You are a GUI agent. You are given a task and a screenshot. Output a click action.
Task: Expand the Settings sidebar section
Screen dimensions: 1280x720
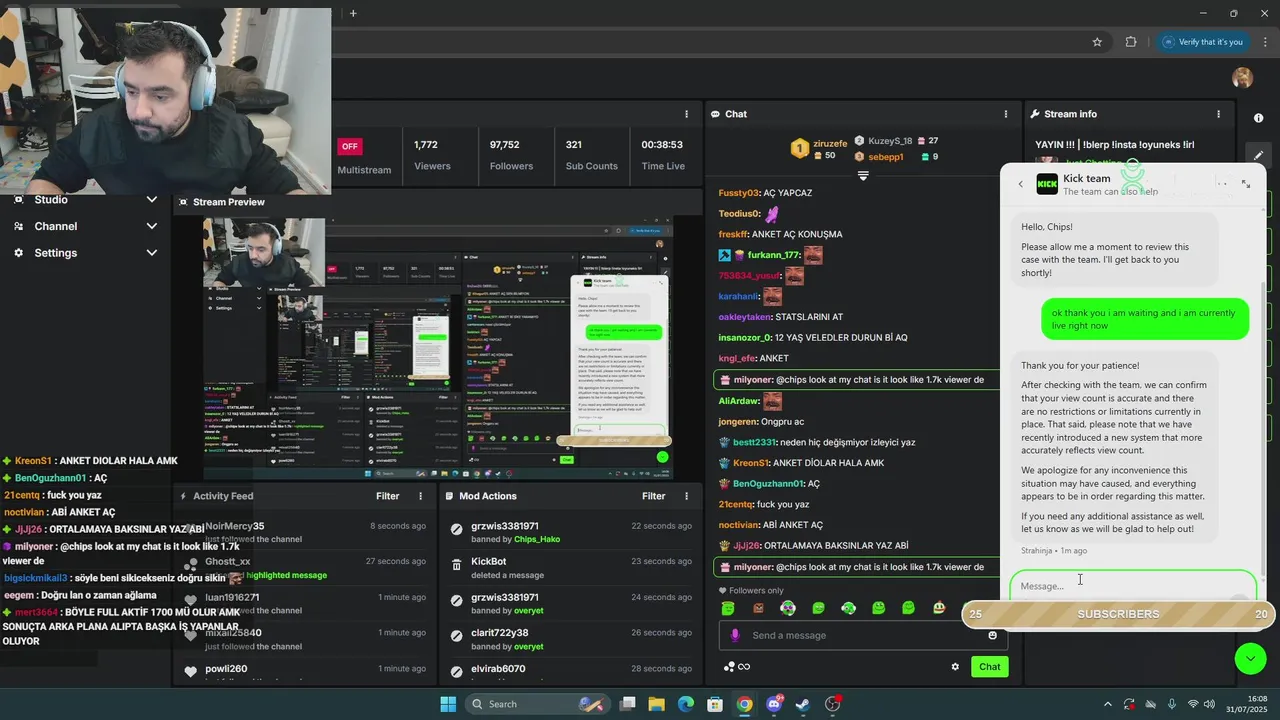(x=151, y=253)
